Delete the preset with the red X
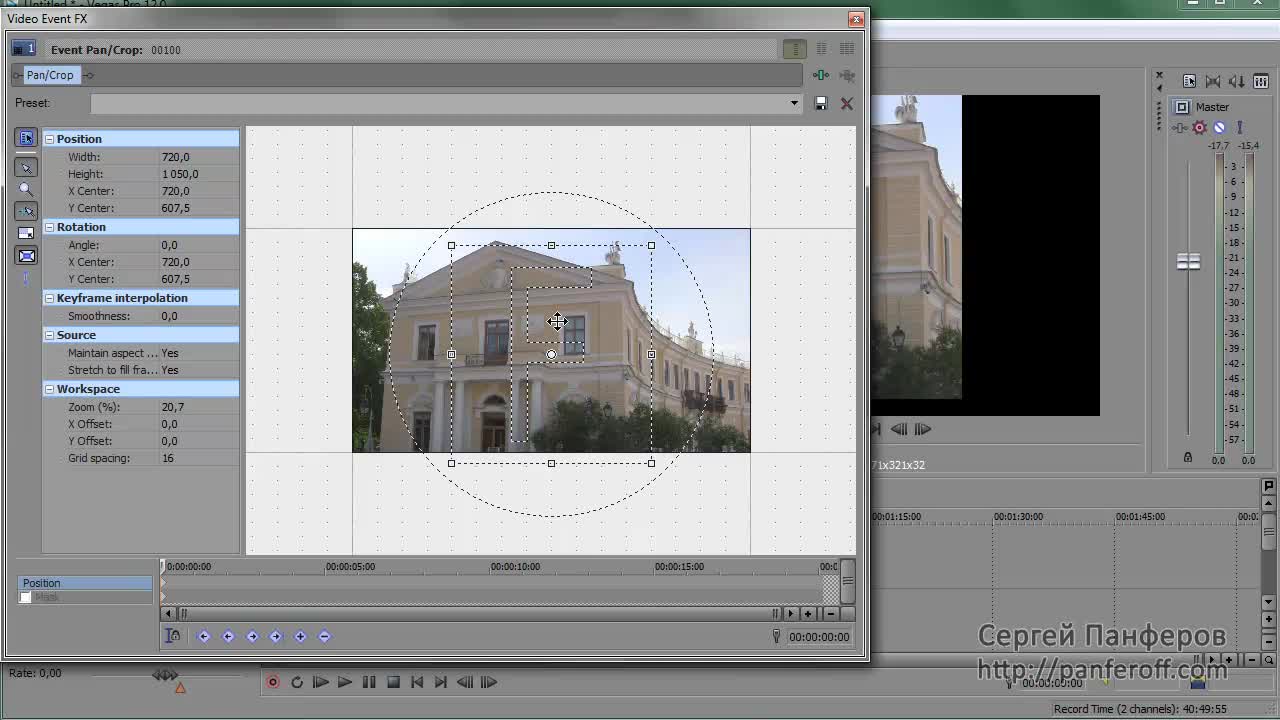This screenshot has width=1280, height=720. (847, 103)
